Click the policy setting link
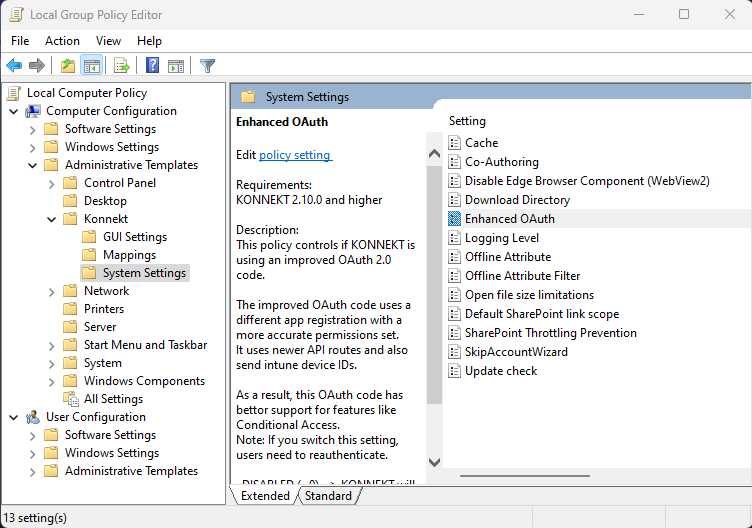The width and height of the screenshot is (752, 528). (x=294, y=155)
